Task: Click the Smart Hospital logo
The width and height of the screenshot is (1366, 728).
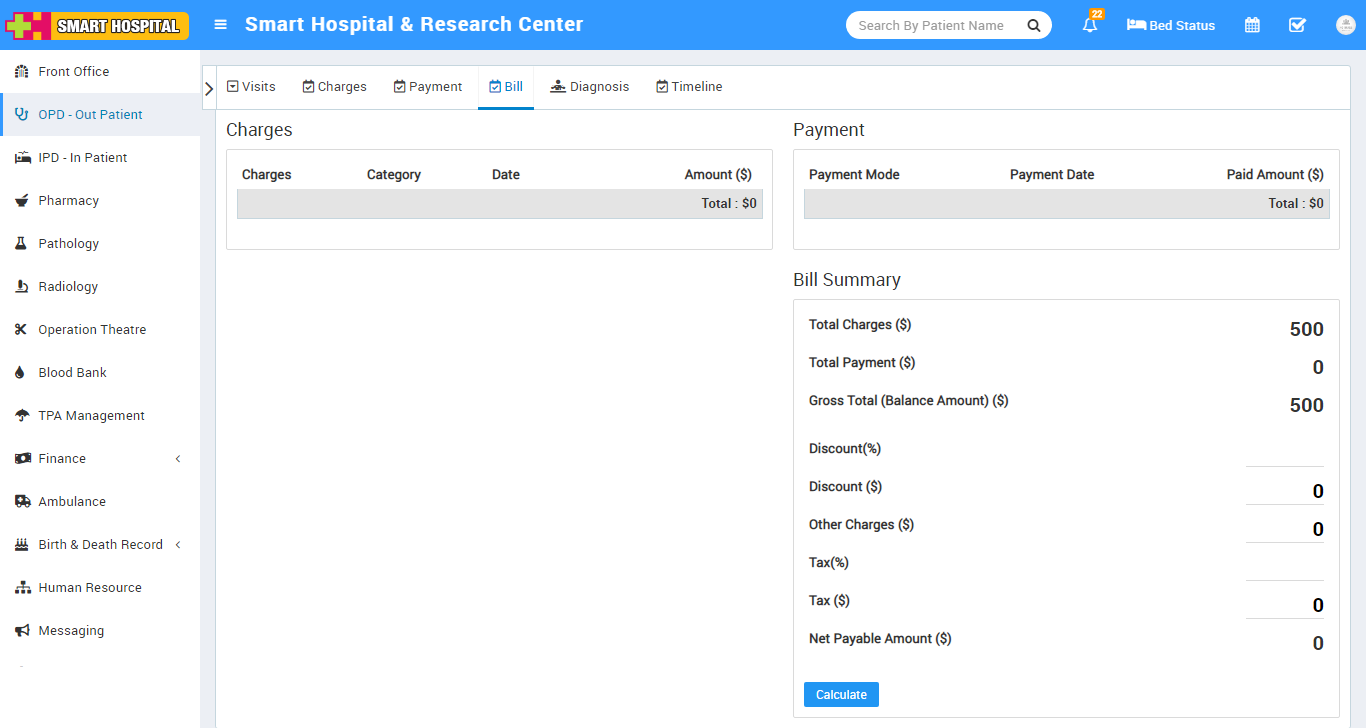Action: coord(97,25)
